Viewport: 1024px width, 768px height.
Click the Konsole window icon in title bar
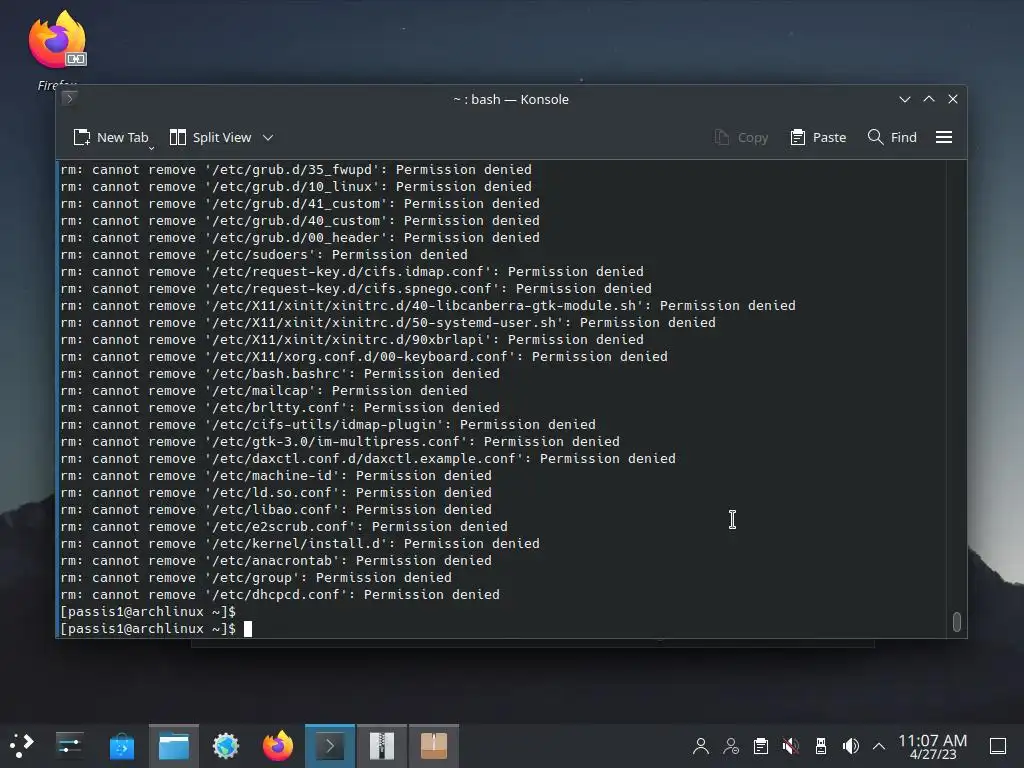pyautogui.click(x=69, y=99)
